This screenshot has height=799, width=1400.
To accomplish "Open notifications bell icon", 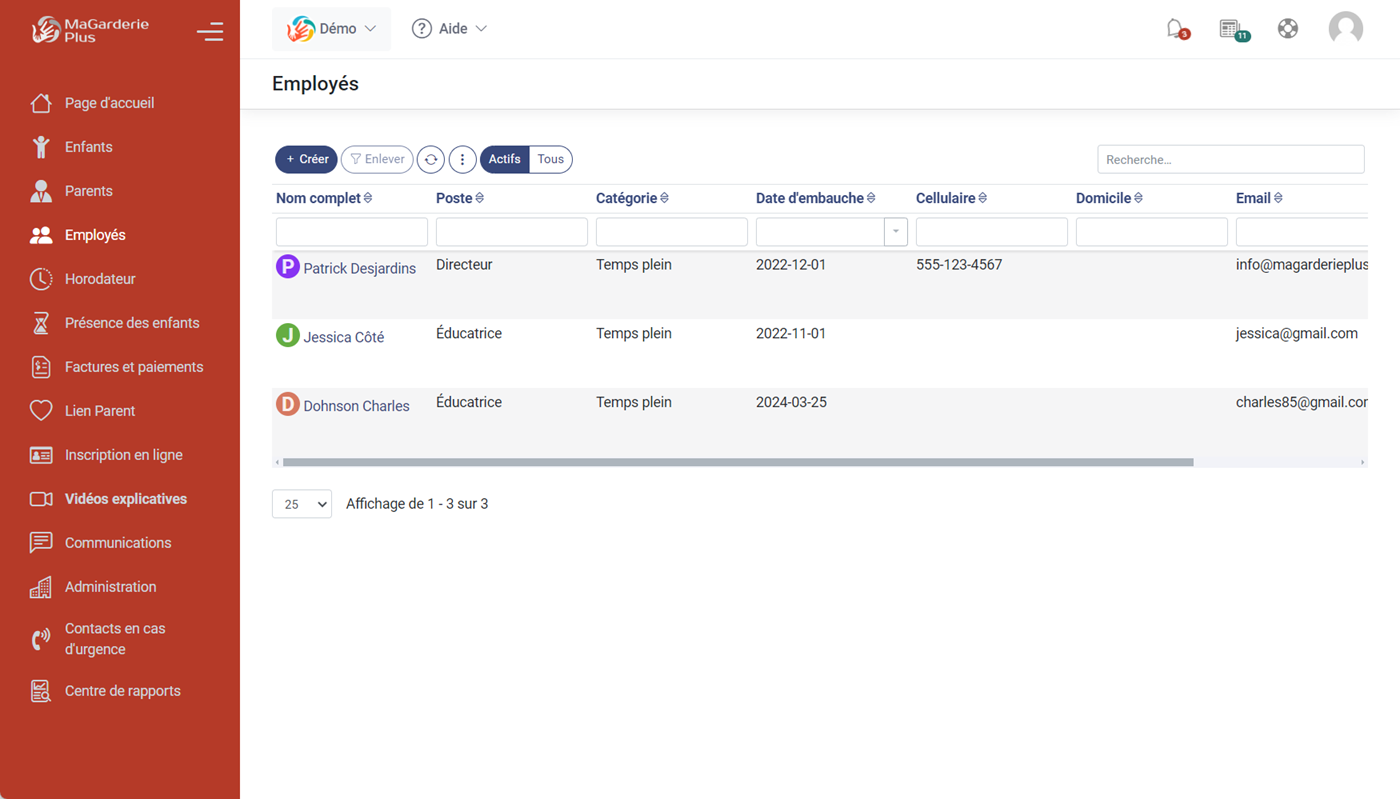I will click(x=1177, y=29).
